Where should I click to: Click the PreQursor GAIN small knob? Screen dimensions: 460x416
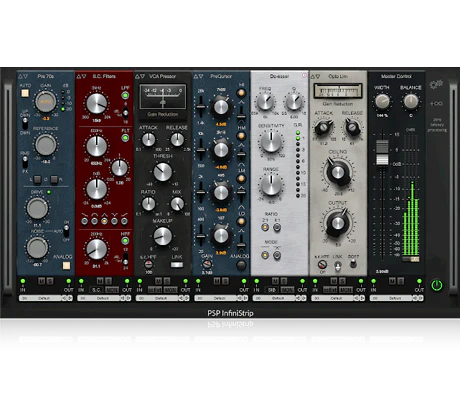pyautogui.click(x=207, y=265)
